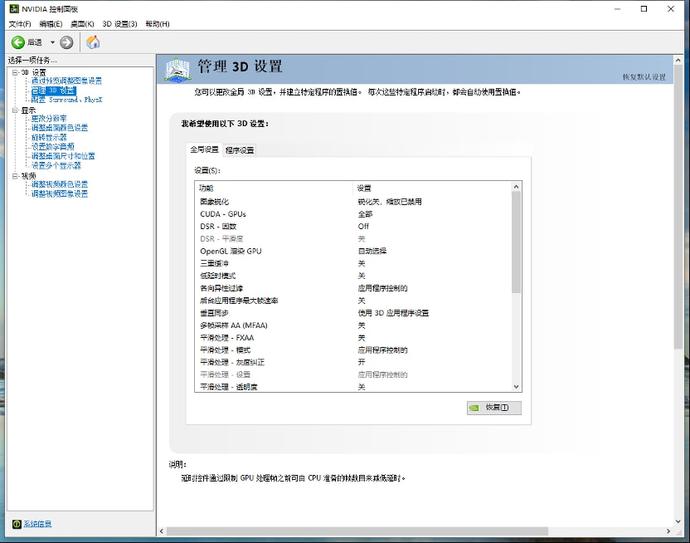Open the 桌面(K) menu
The image size is (690, 543).
[82, 24]
